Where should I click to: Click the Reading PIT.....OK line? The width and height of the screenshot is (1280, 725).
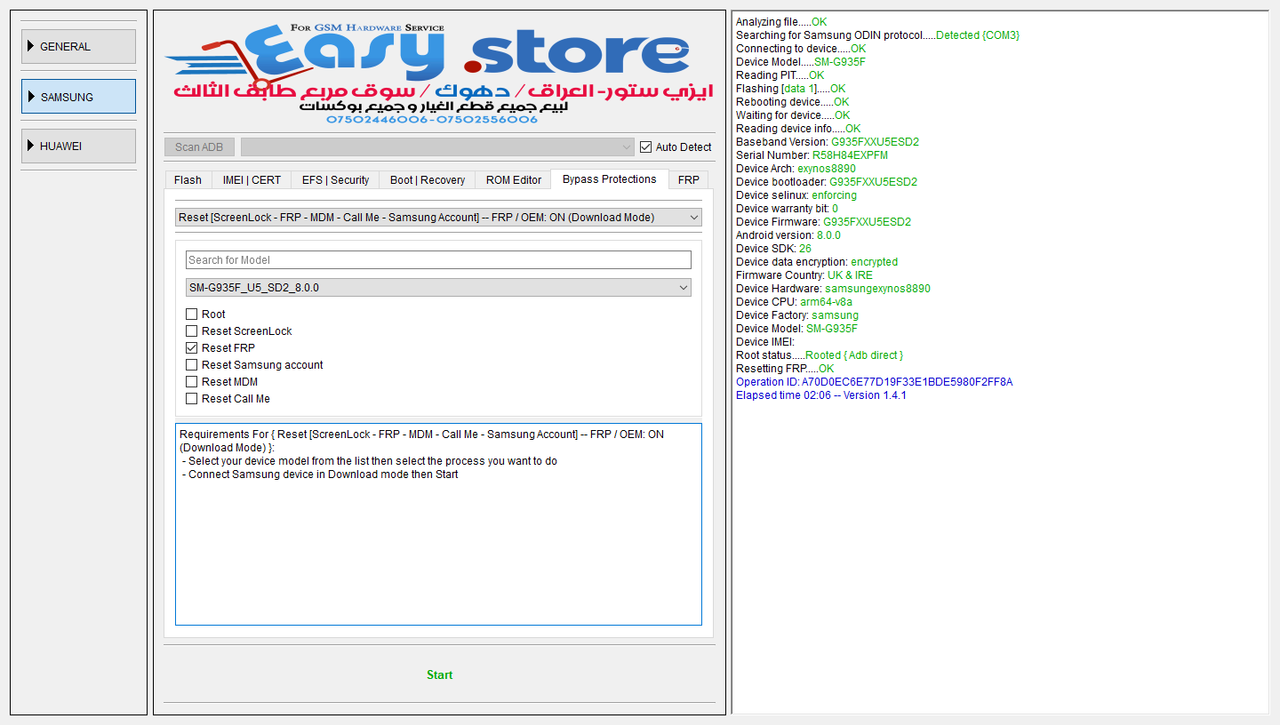pyautogui.click(x=780, y=75)
